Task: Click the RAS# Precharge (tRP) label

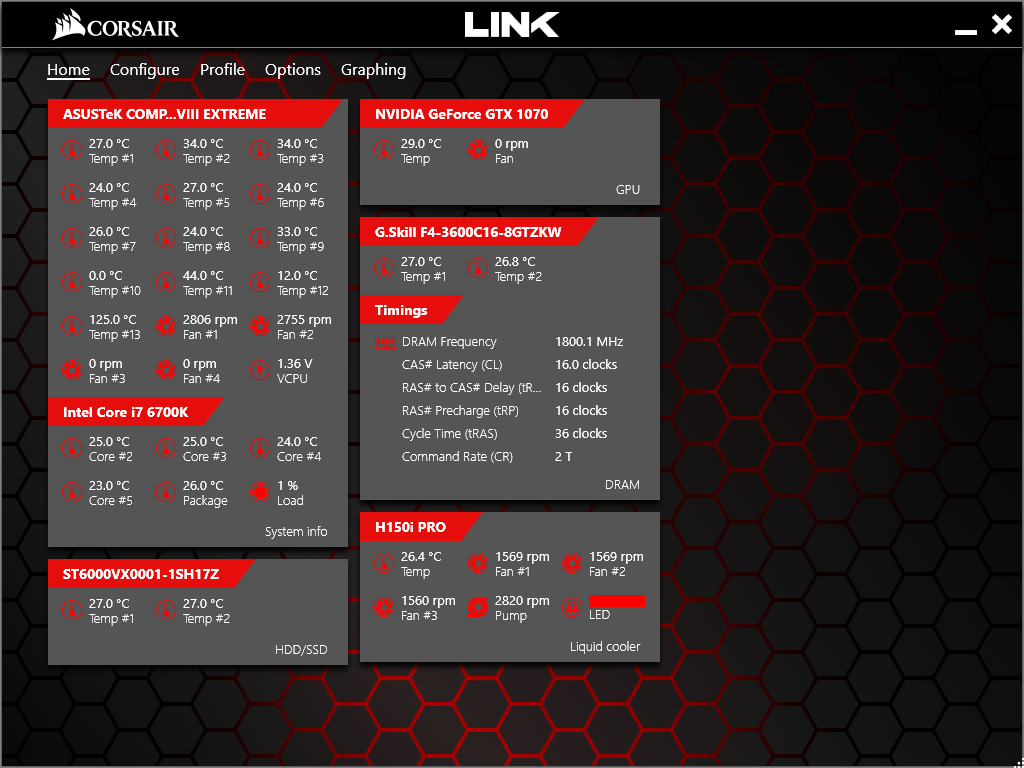Action: pyautogui.click(x=460, y=411)
